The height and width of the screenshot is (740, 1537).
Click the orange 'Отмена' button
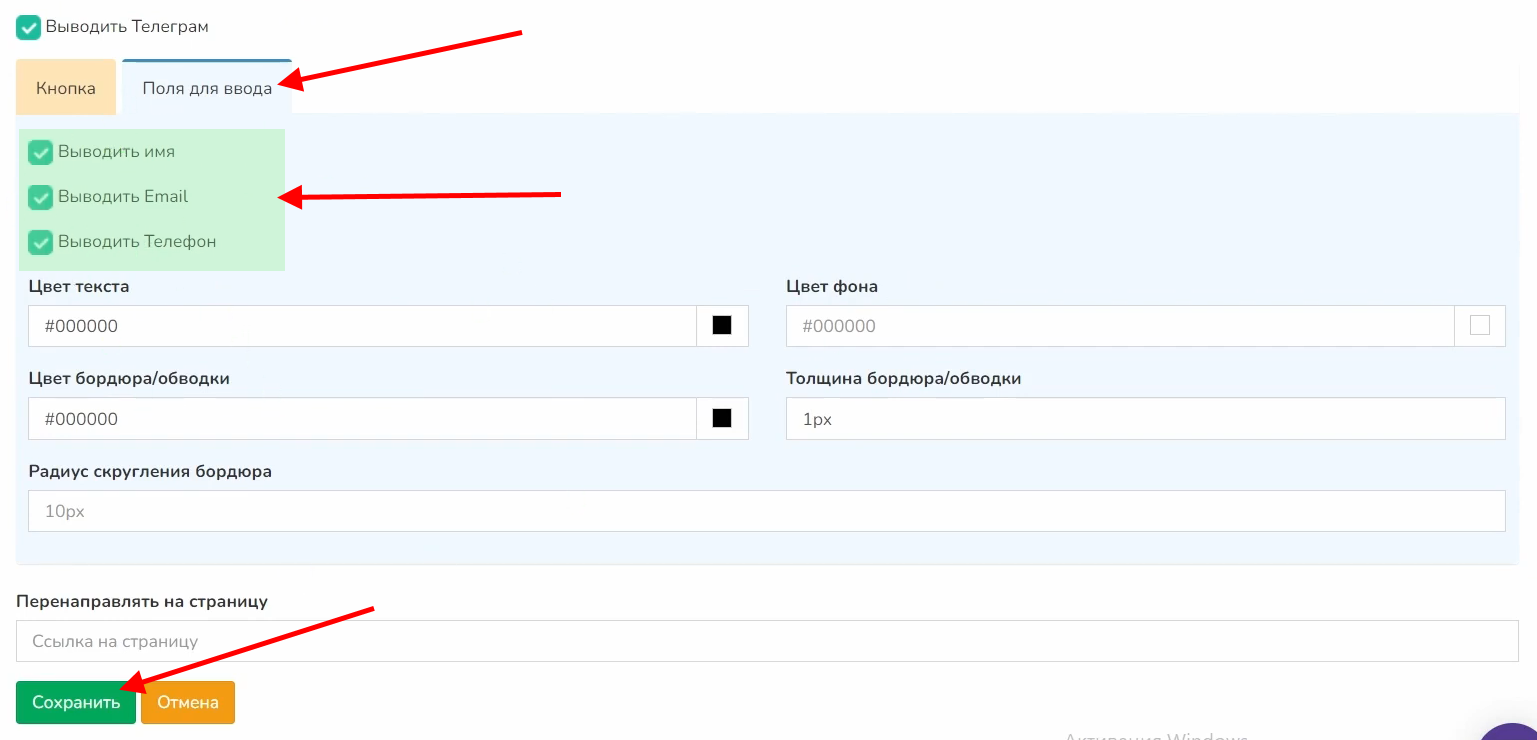(x=188, y=703)
